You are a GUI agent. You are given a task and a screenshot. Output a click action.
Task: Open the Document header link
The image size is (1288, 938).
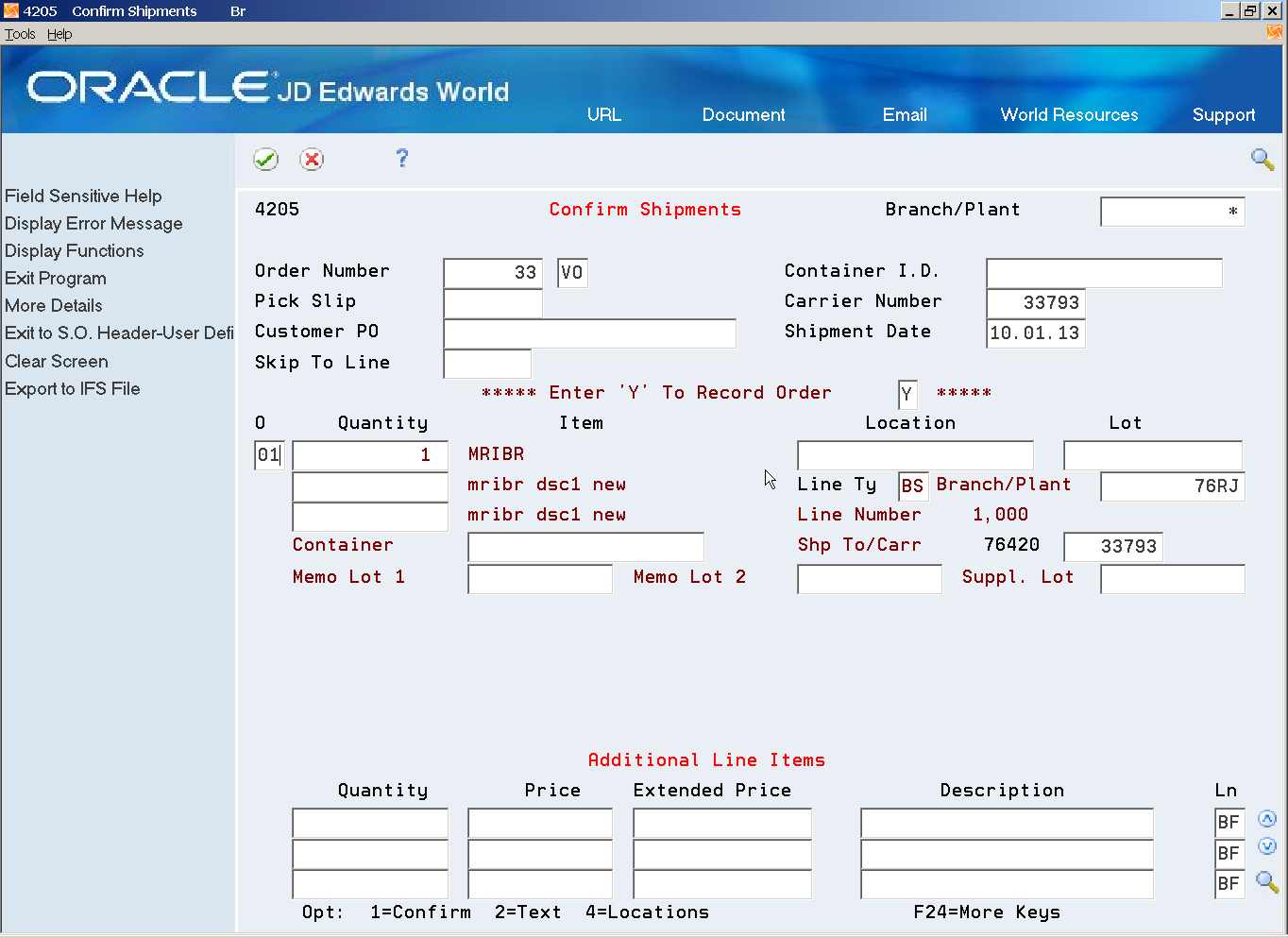[744, 114]
